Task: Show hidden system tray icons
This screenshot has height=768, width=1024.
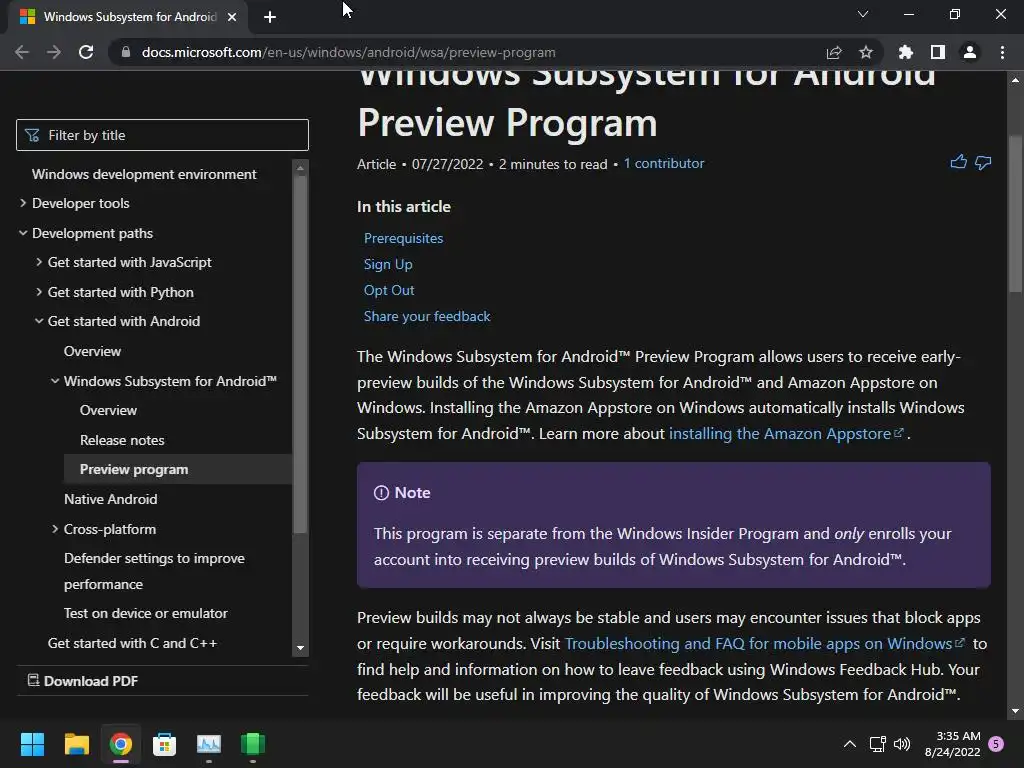Action: (850, 744)
